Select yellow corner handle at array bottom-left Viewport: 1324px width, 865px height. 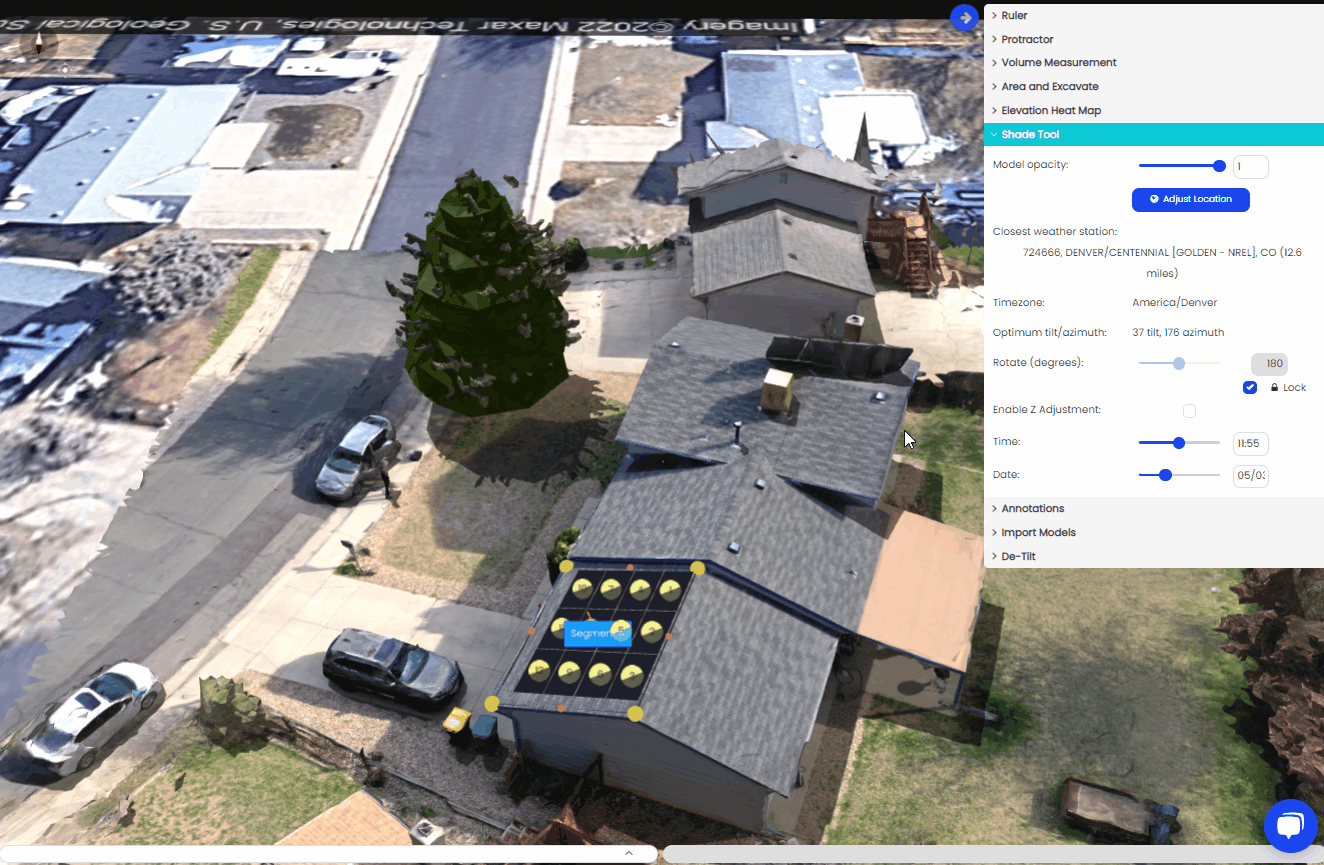492,704
